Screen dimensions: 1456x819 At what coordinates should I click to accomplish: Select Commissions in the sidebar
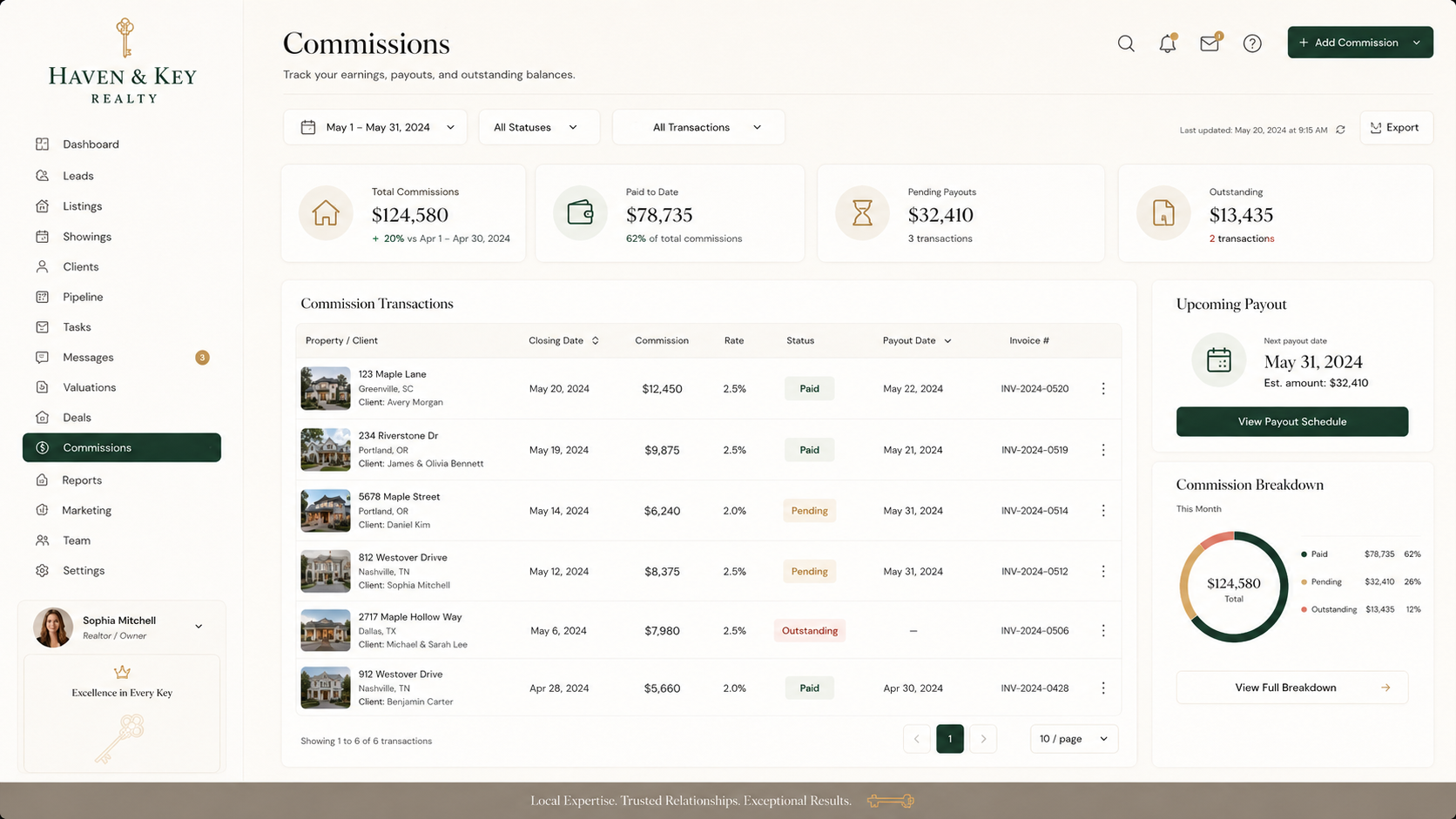[122, 447]
